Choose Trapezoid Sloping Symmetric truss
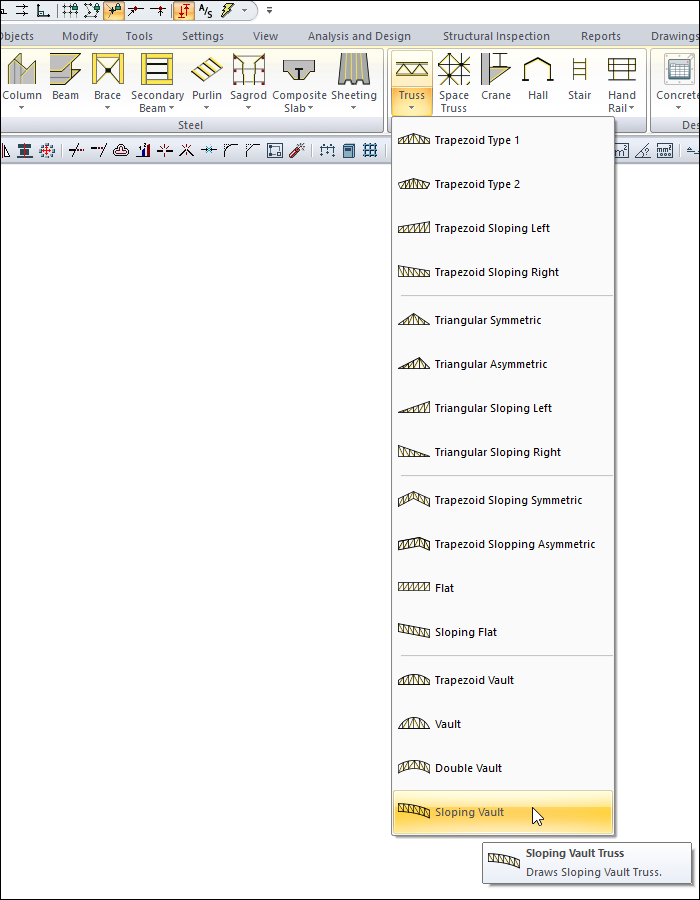 [x=503, y=500]
